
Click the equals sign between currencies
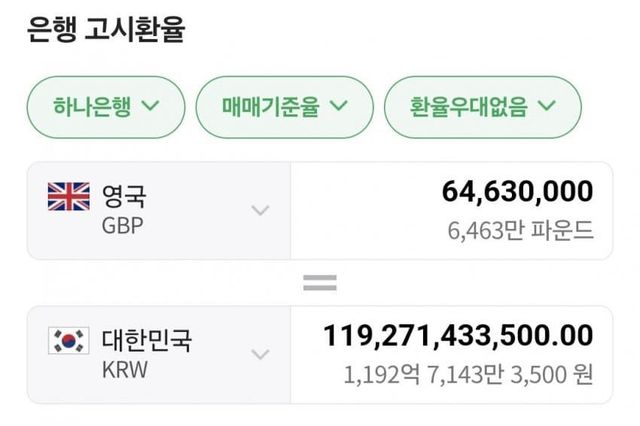click(x=320, y=283)
